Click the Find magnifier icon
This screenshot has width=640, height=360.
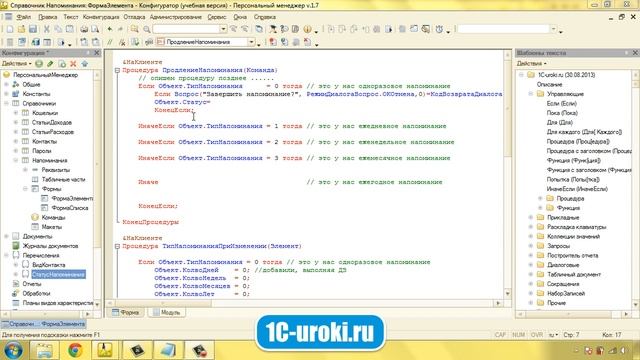coord(147,29)
